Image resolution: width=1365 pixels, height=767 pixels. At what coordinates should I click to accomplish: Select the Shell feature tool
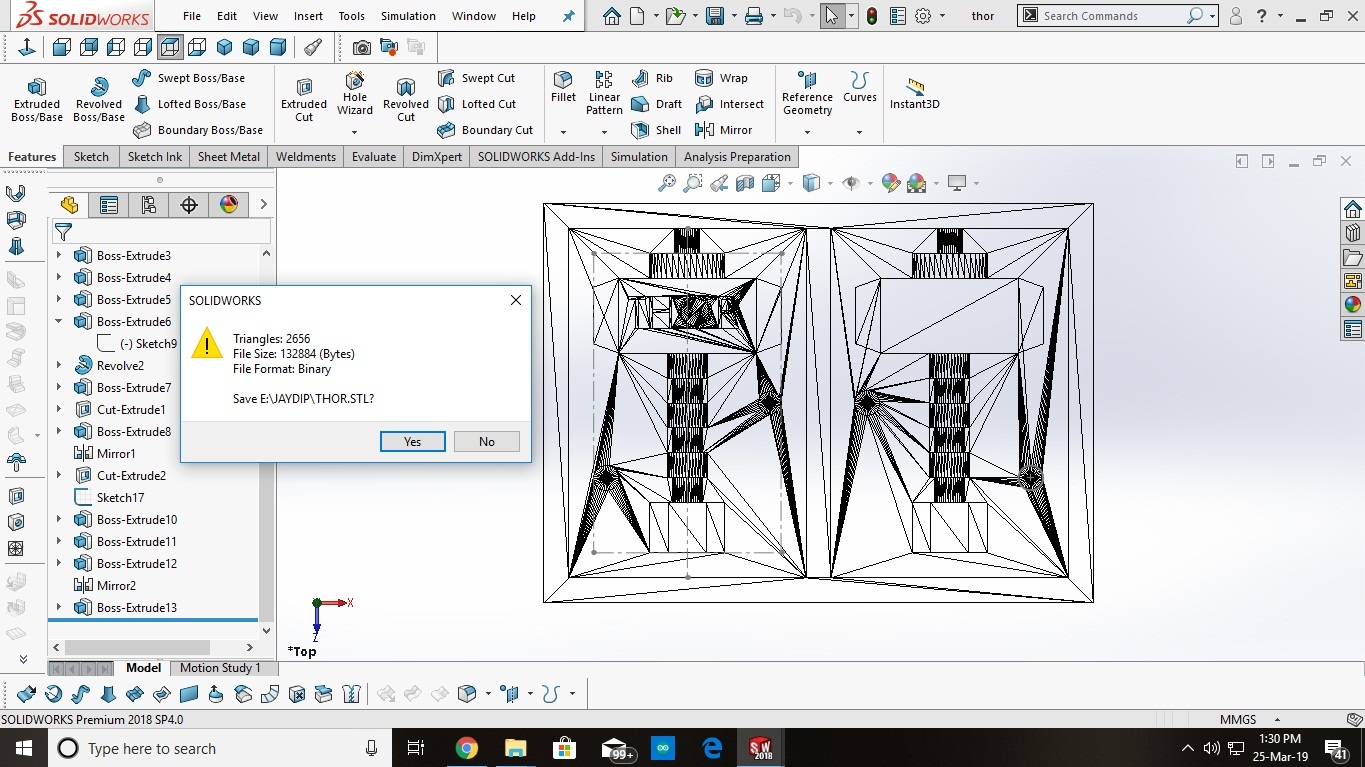(x=656, y=130)
